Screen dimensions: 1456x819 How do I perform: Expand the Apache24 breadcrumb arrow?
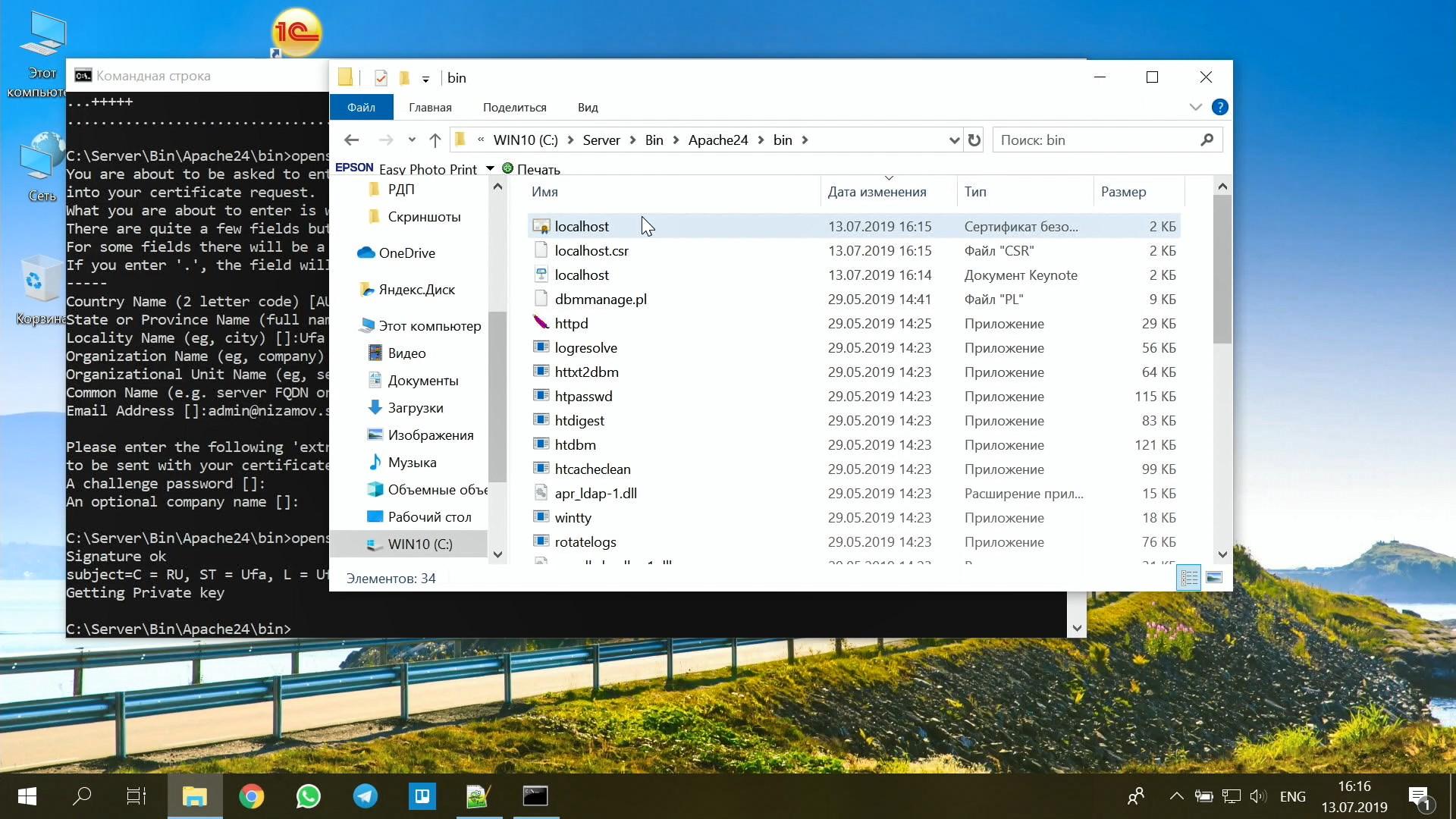pos(761,140)
